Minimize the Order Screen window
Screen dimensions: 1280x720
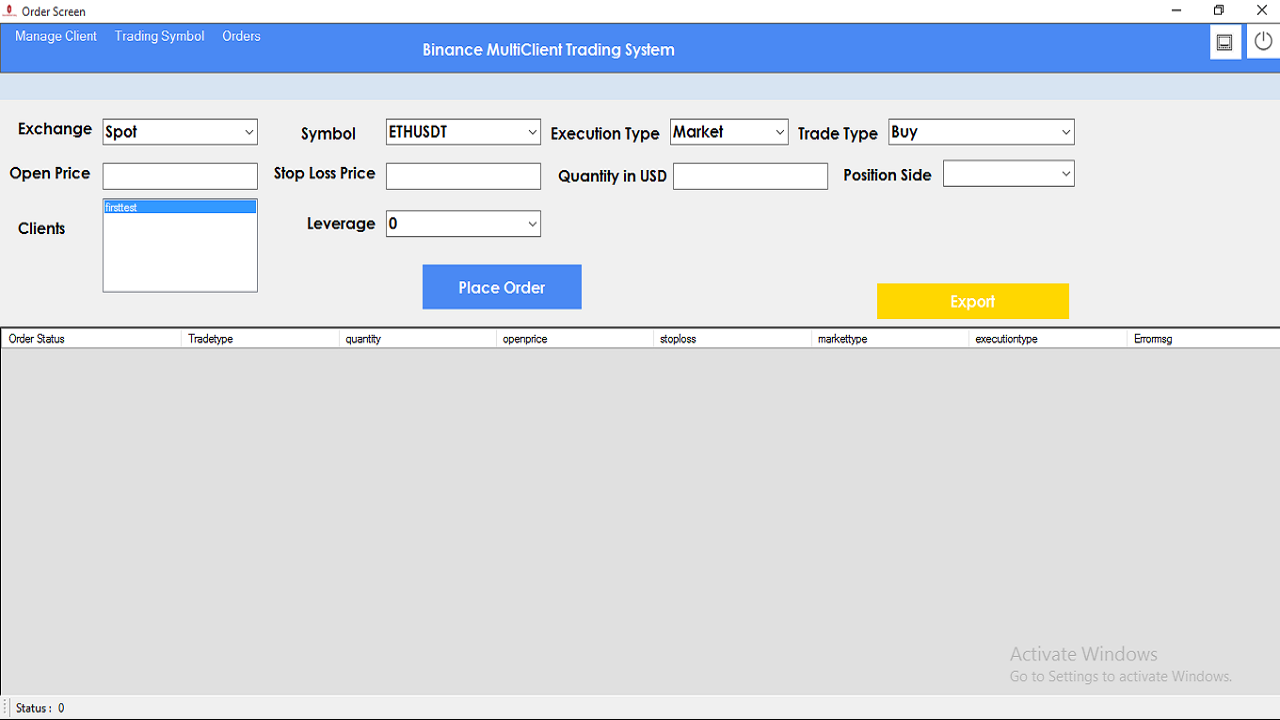tap(1174, 11)
